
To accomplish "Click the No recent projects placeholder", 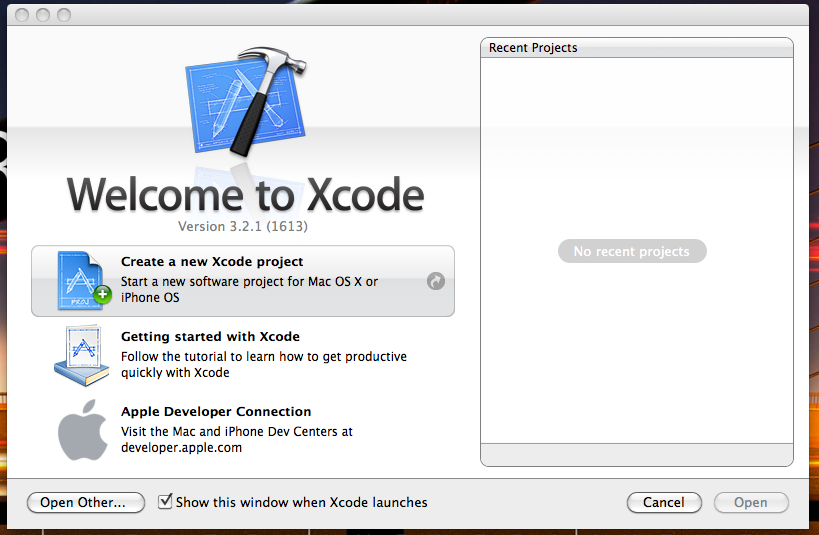I will point(632,251).
